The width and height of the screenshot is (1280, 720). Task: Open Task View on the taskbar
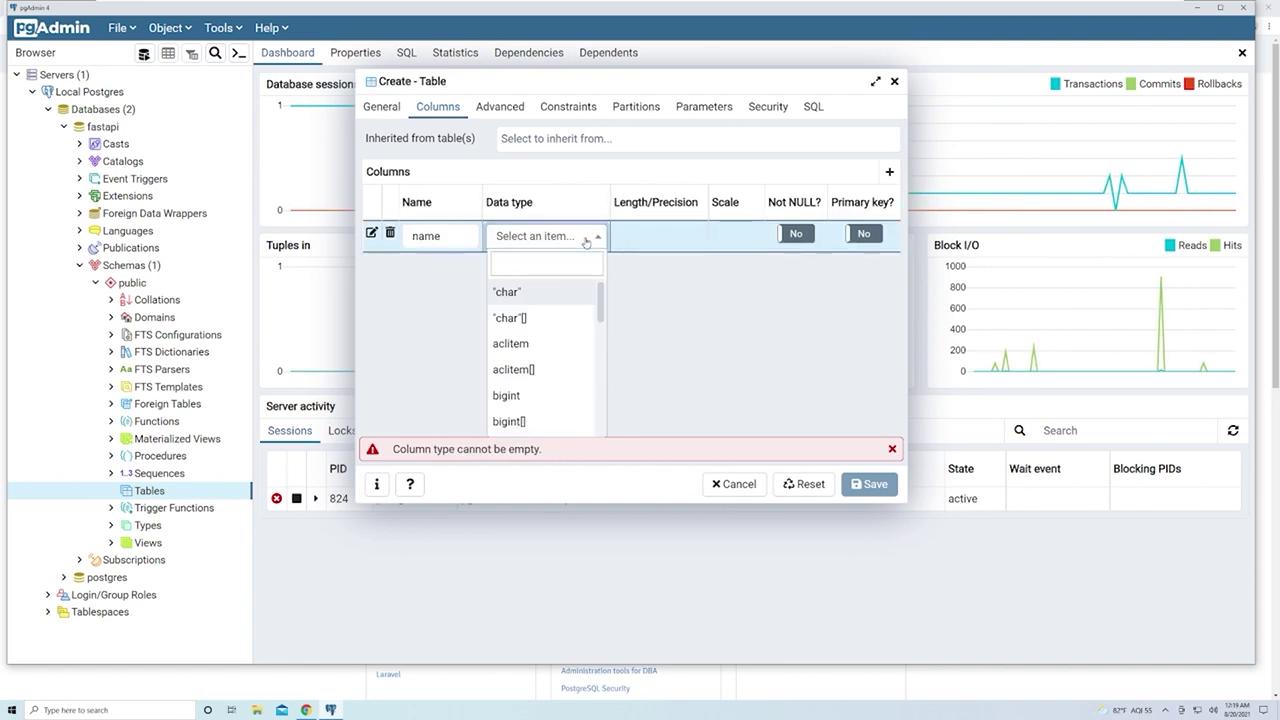(232, 710)
